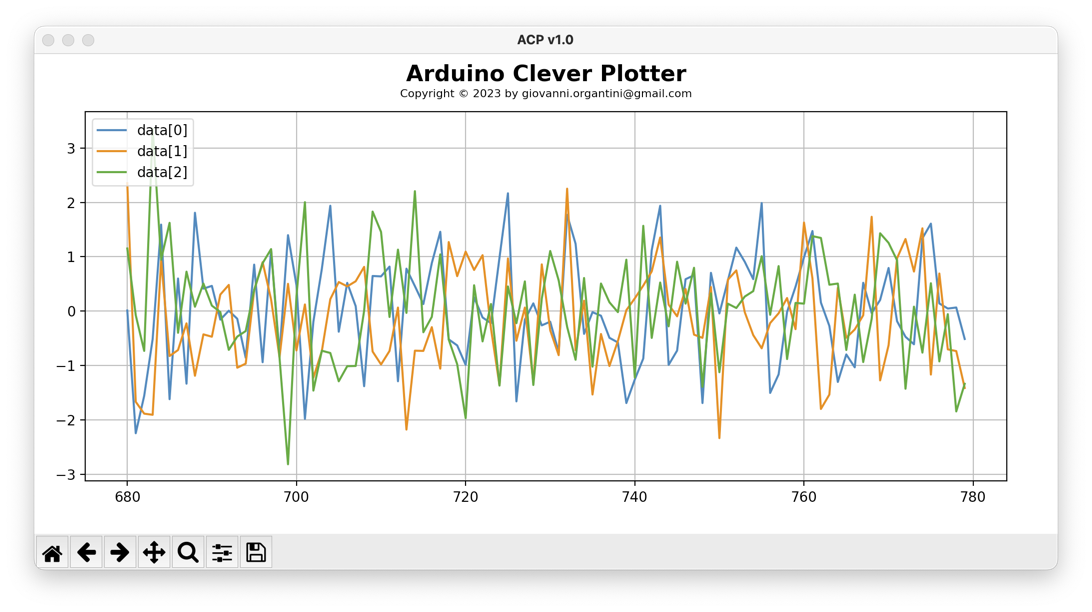
Task: Click the orange data[1] legend line
Action: click(111, 151)
